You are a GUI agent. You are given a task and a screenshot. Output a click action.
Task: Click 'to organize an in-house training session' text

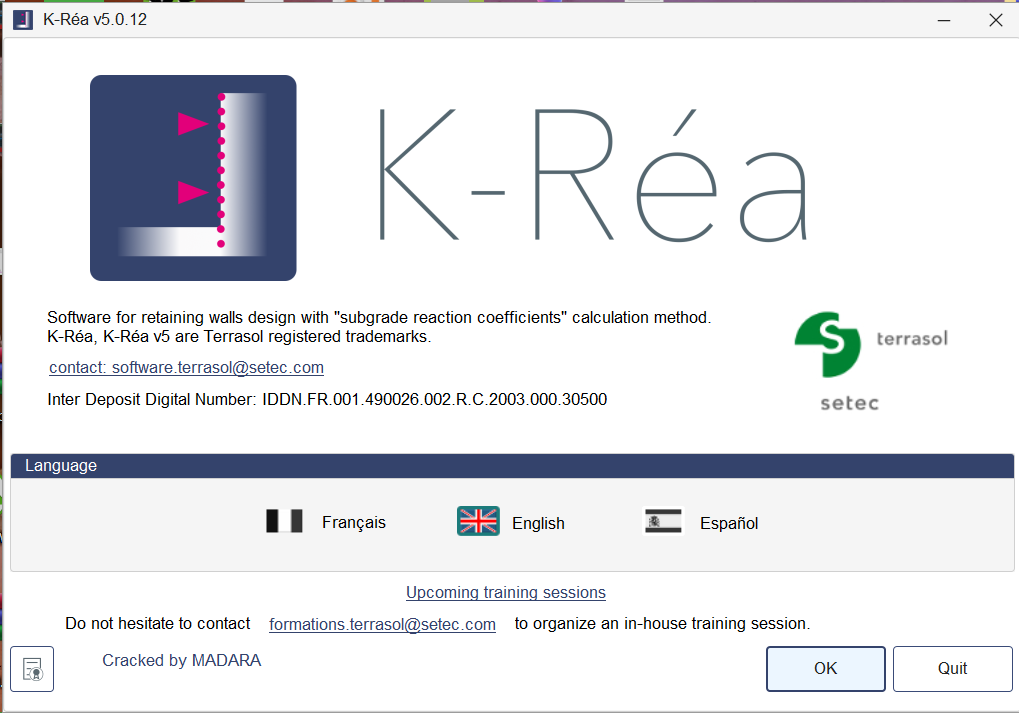tap(662, 623)
